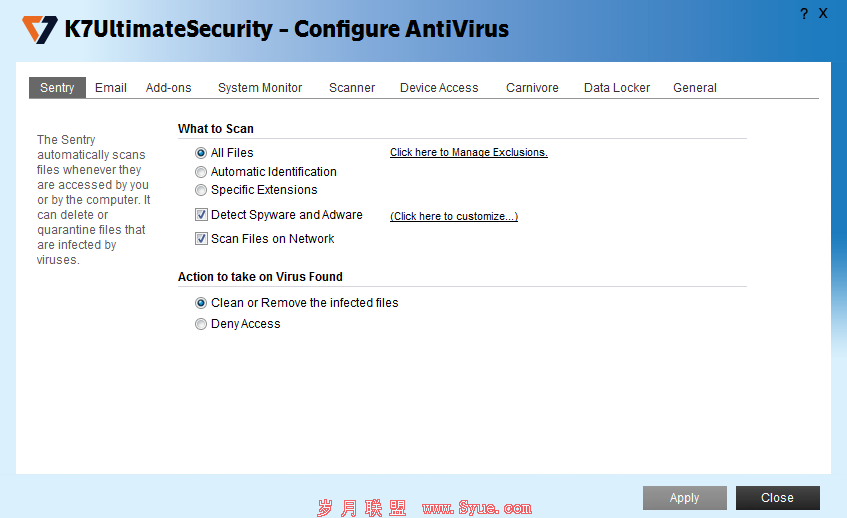Open help with the question mark icon

(804, 14)
